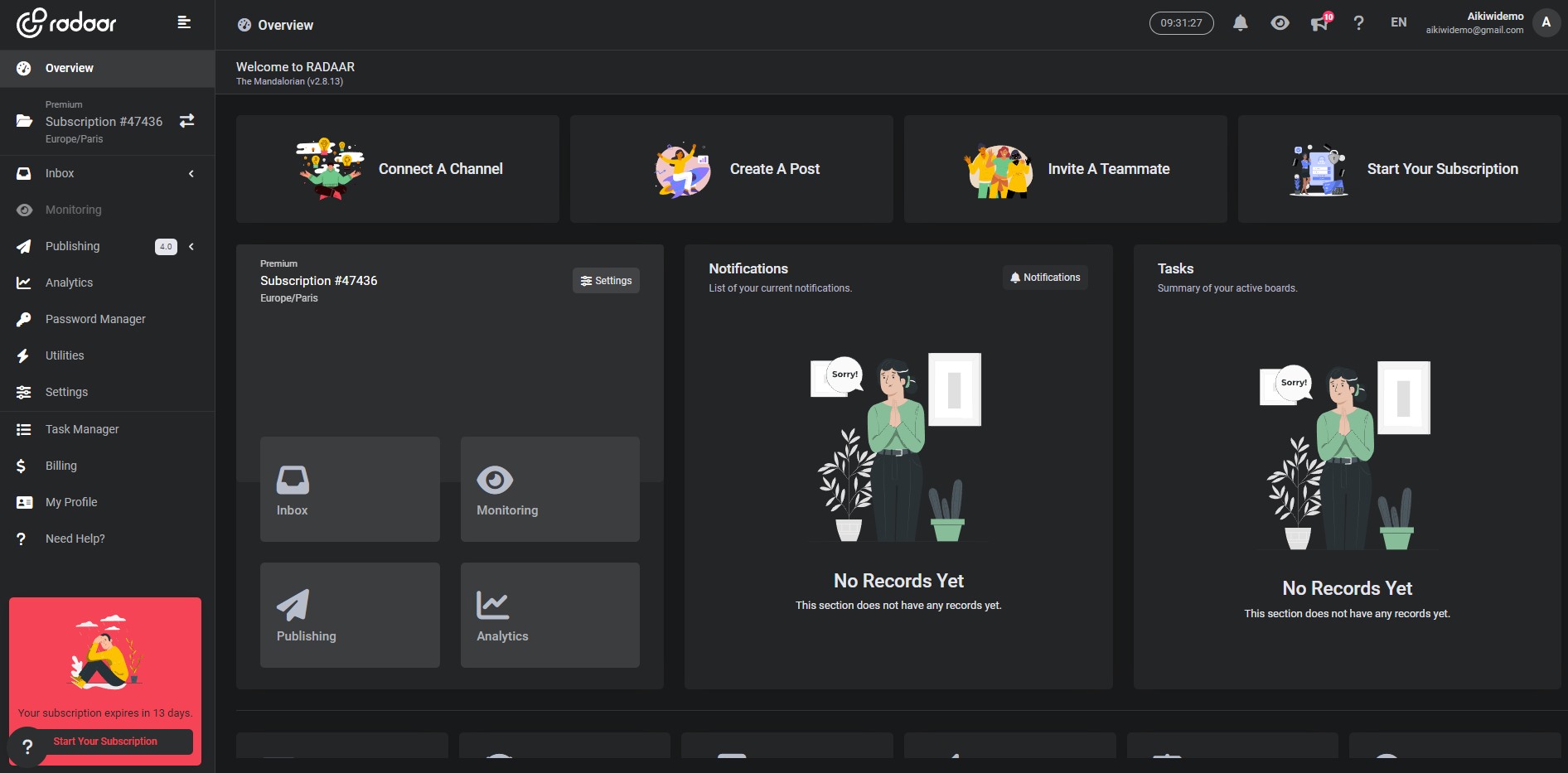Click the Overview gauge icon in the header

(244, 25)
